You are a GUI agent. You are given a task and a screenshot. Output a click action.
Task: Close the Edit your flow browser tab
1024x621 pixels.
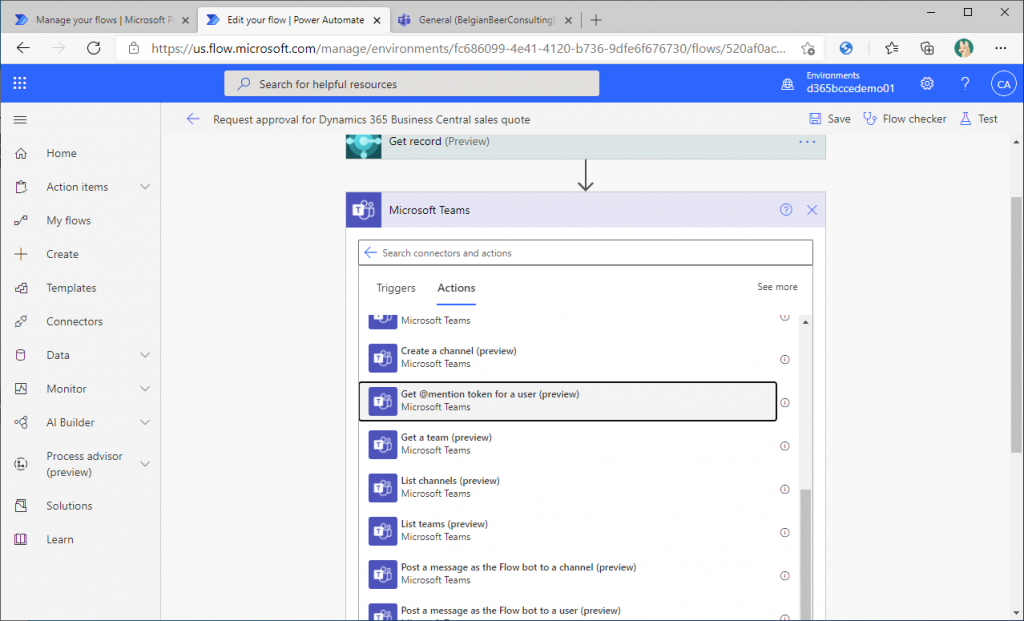click(377, 20)
